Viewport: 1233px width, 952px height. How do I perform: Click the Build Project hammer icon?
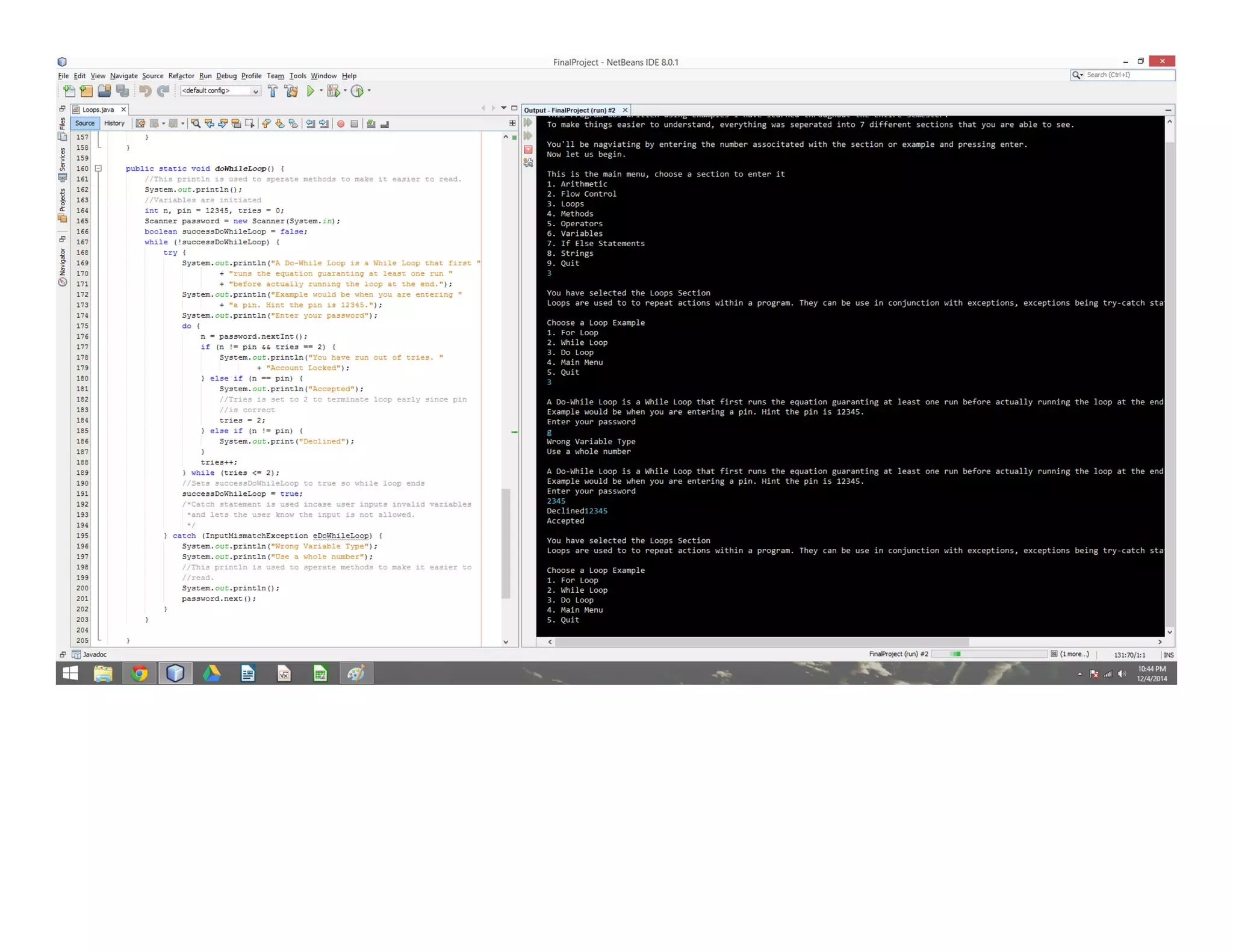tap(273, 91)
